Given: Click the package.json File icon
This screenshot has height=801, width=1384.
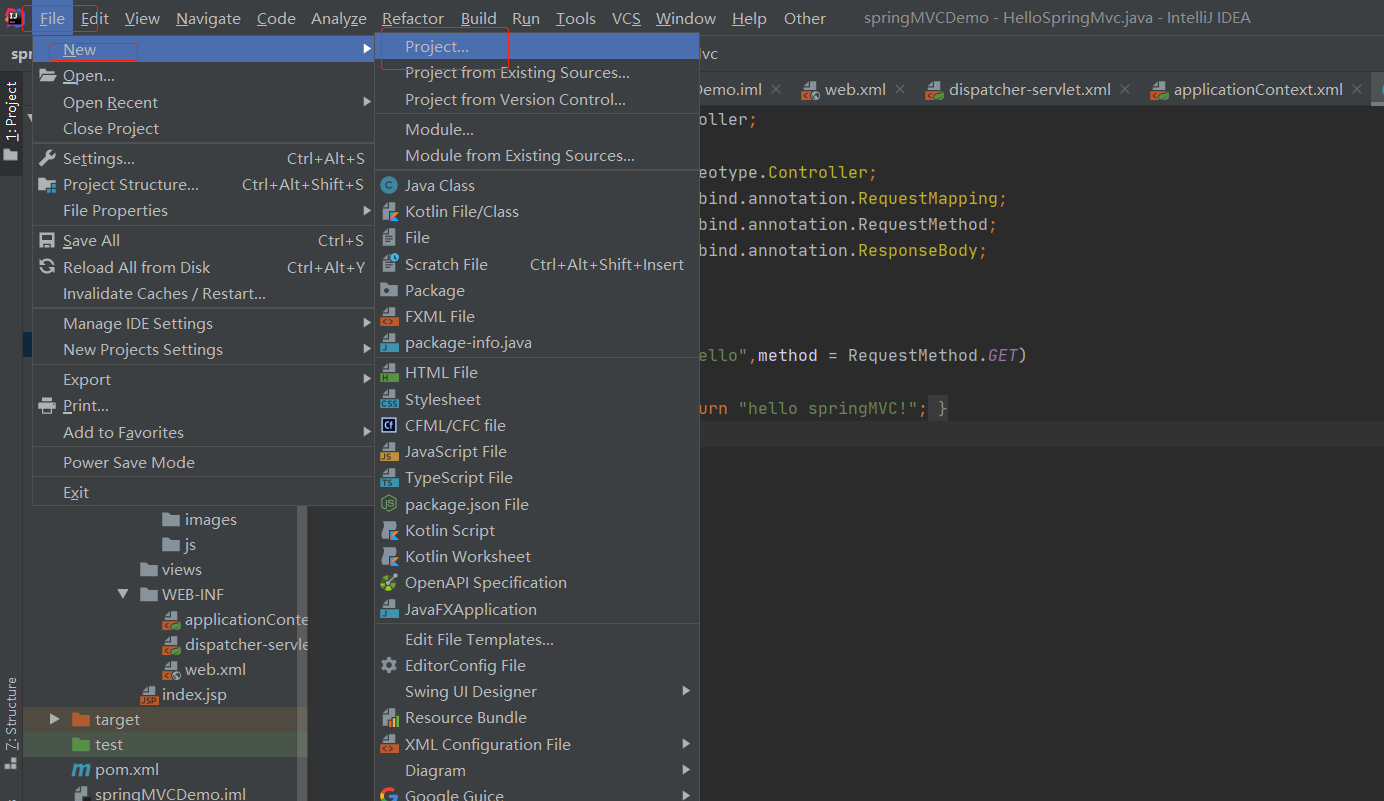Looking at the screenshot, I should (x=389, y=504).
